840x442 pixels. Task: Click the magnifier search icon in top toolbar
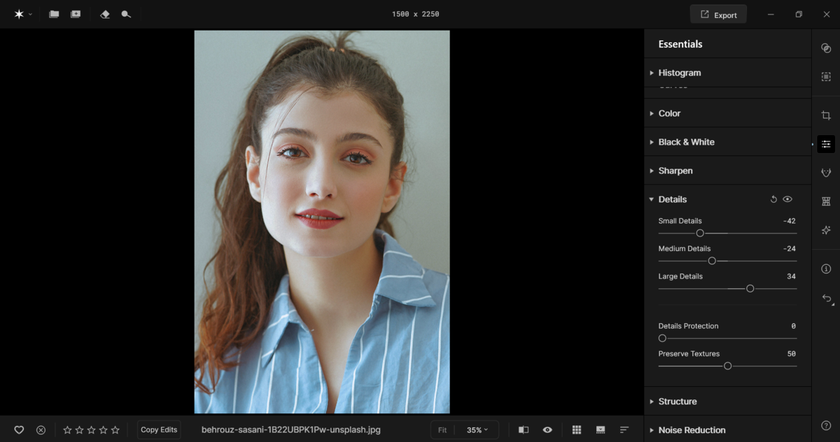tap(126, 15)
